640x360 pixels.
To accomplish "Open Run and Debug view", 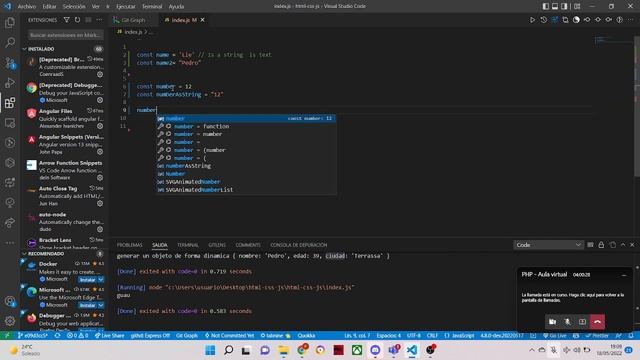I will coord(10,82).
